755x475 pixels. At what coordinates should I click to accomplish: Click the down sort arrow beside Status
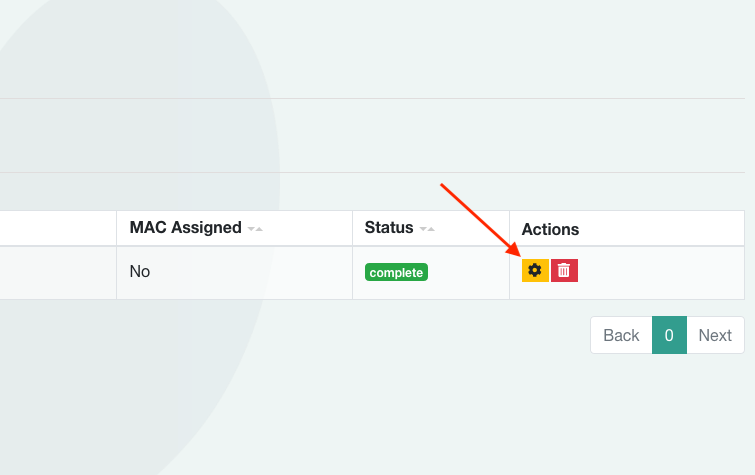tap(422, 229)
